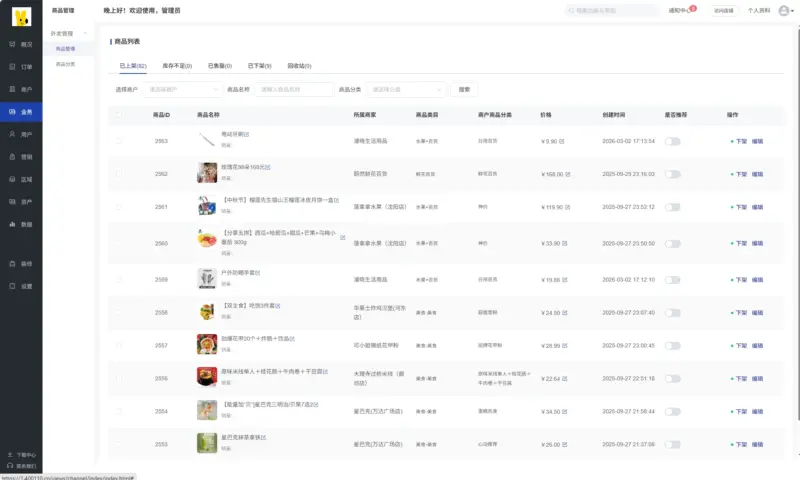Open the 选择商户 merchant dropdown
Image resolution: width=800 pixels, height=480 pixels.
tap(182, 89)
